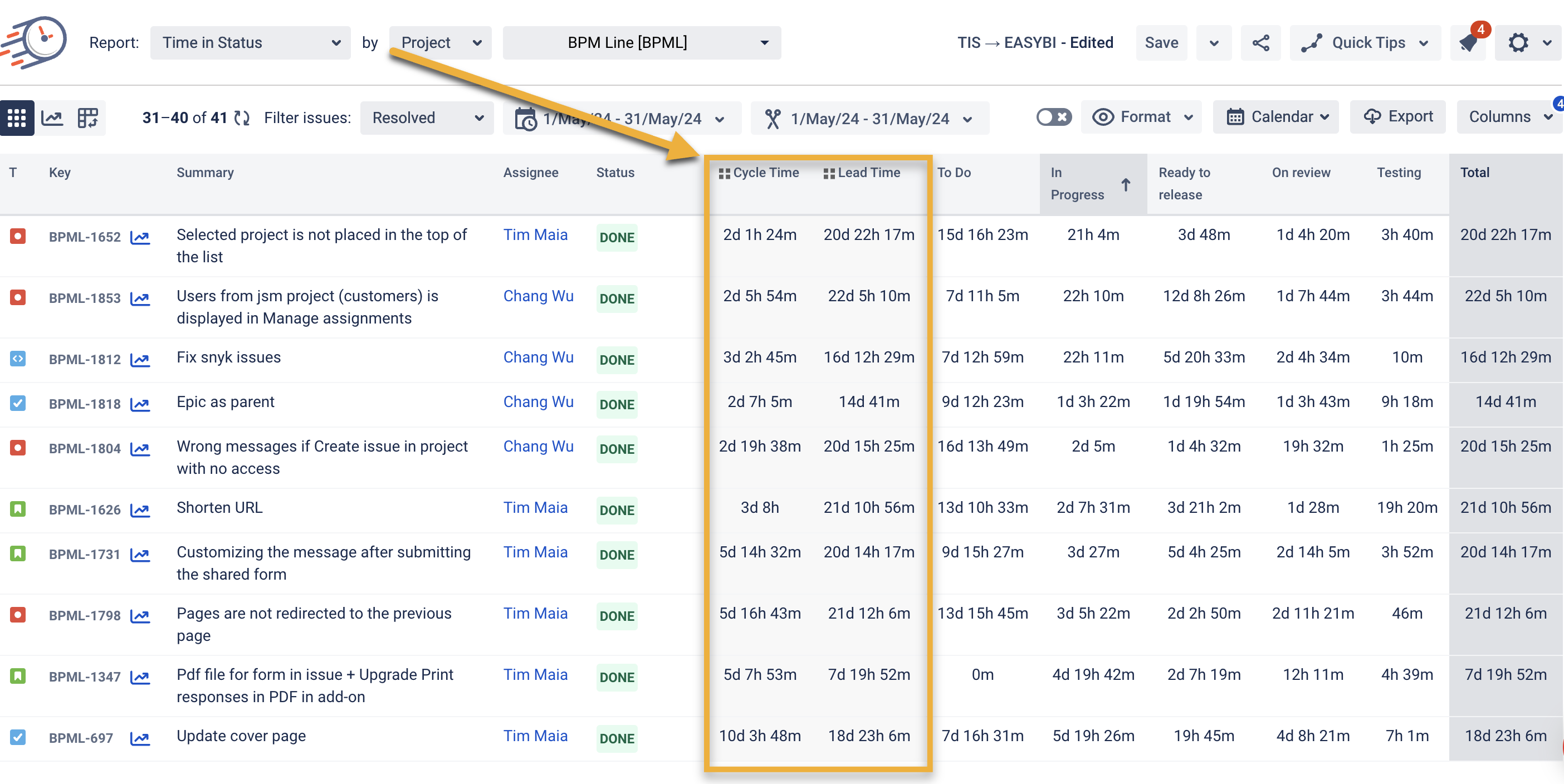The image size is (1564, 784).
Task: Open the chart icon for BPML-1818
Action: [140, 404]
